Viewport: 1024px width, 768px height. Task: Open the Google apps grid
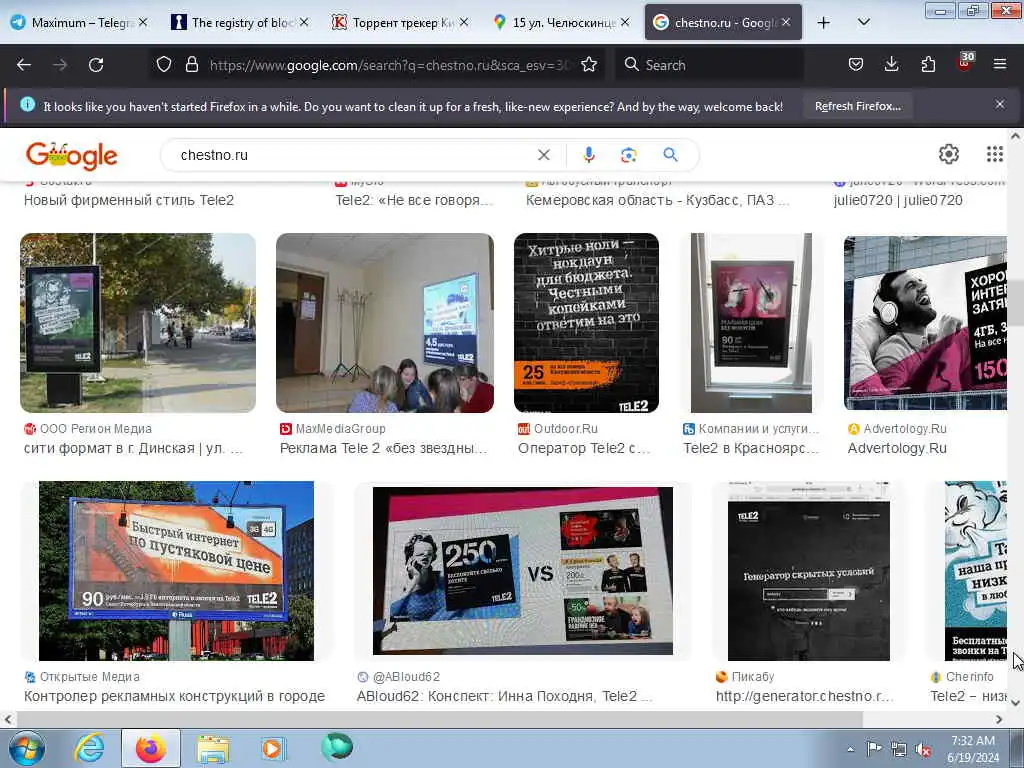click(x=994, y=154)
